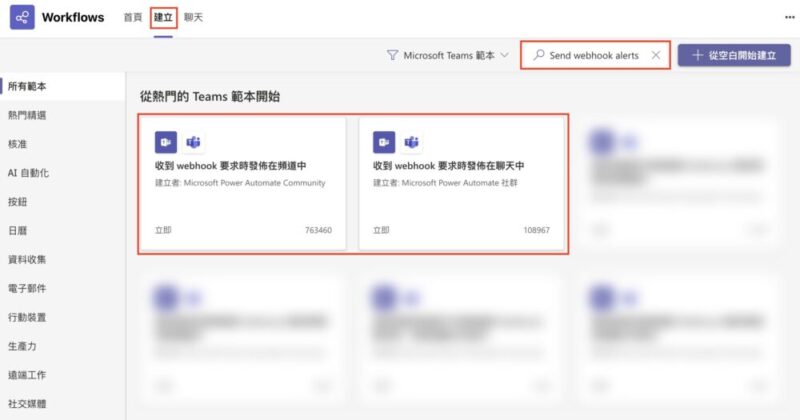Click creator text Microsoft Power Automate 社群
The height and width of the screenshot is (420, 800).
click(459, 183)
